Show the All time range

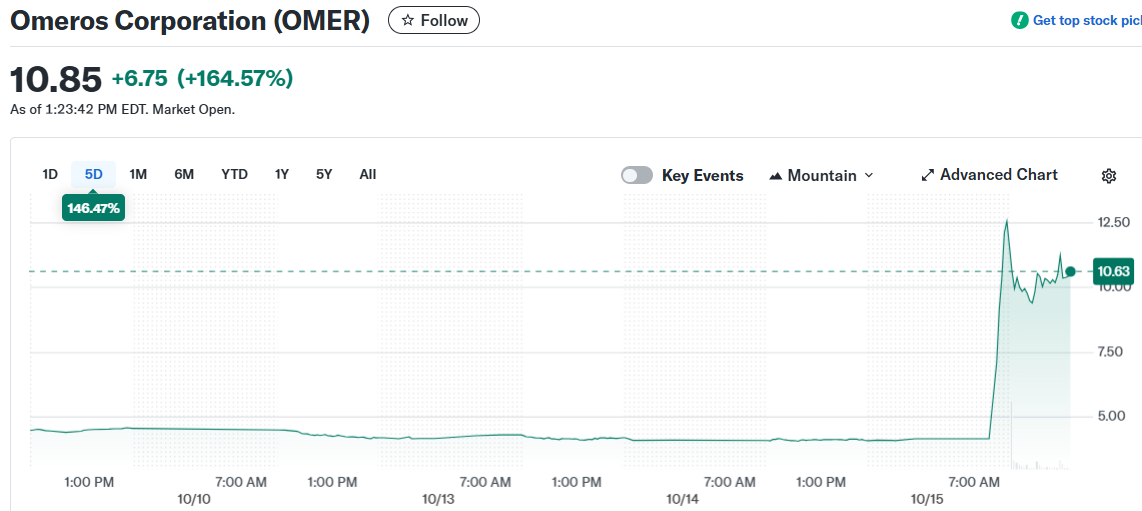pyautogui.click(x=368, y=174)
